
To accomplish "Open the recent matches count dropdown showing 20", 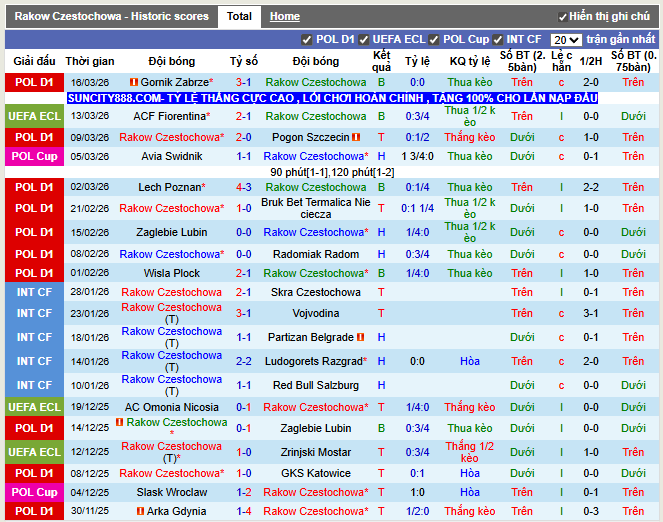I will [566, 40].
